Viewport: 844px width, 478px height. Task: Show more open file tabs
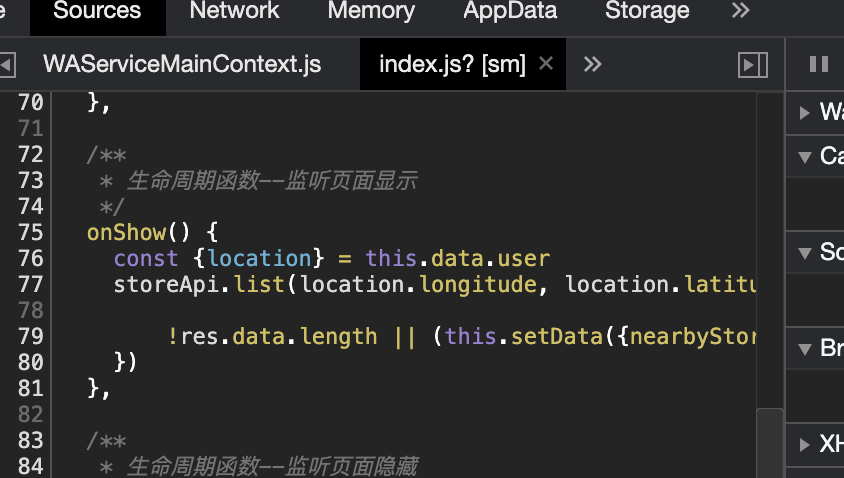click(x=593, y=65)
